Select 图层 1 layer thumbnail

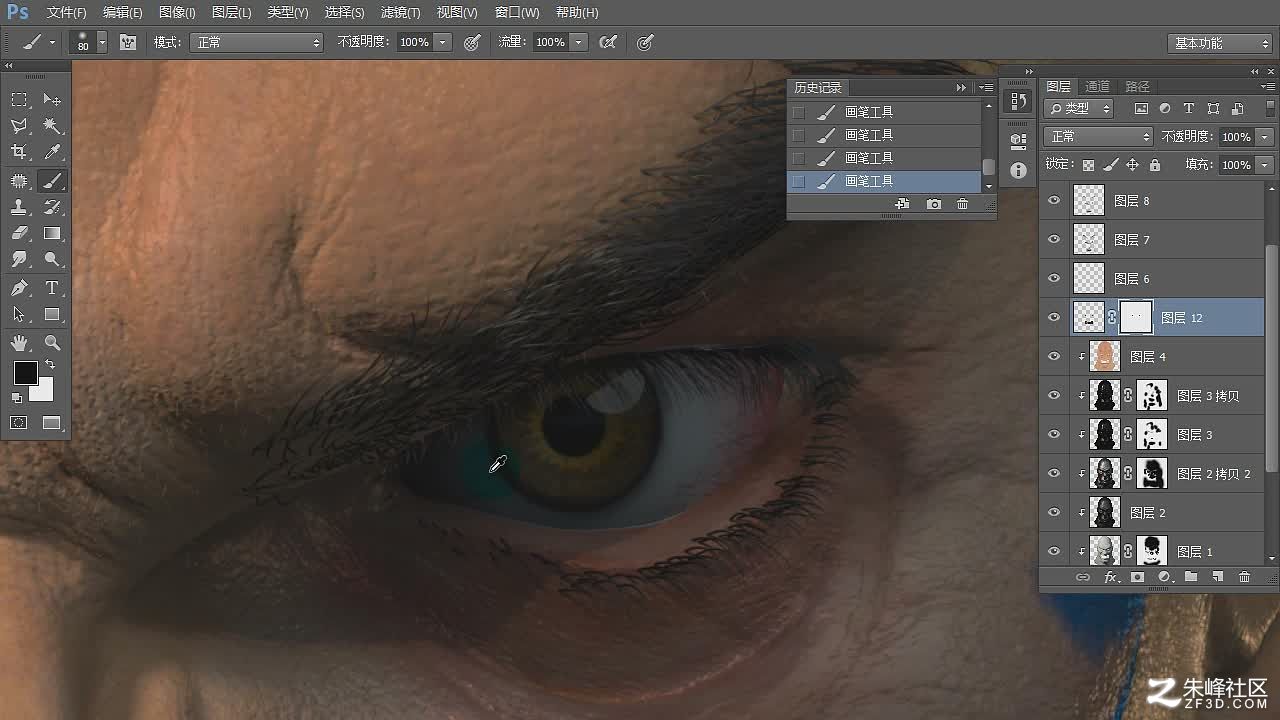(x=1104, y=551)
